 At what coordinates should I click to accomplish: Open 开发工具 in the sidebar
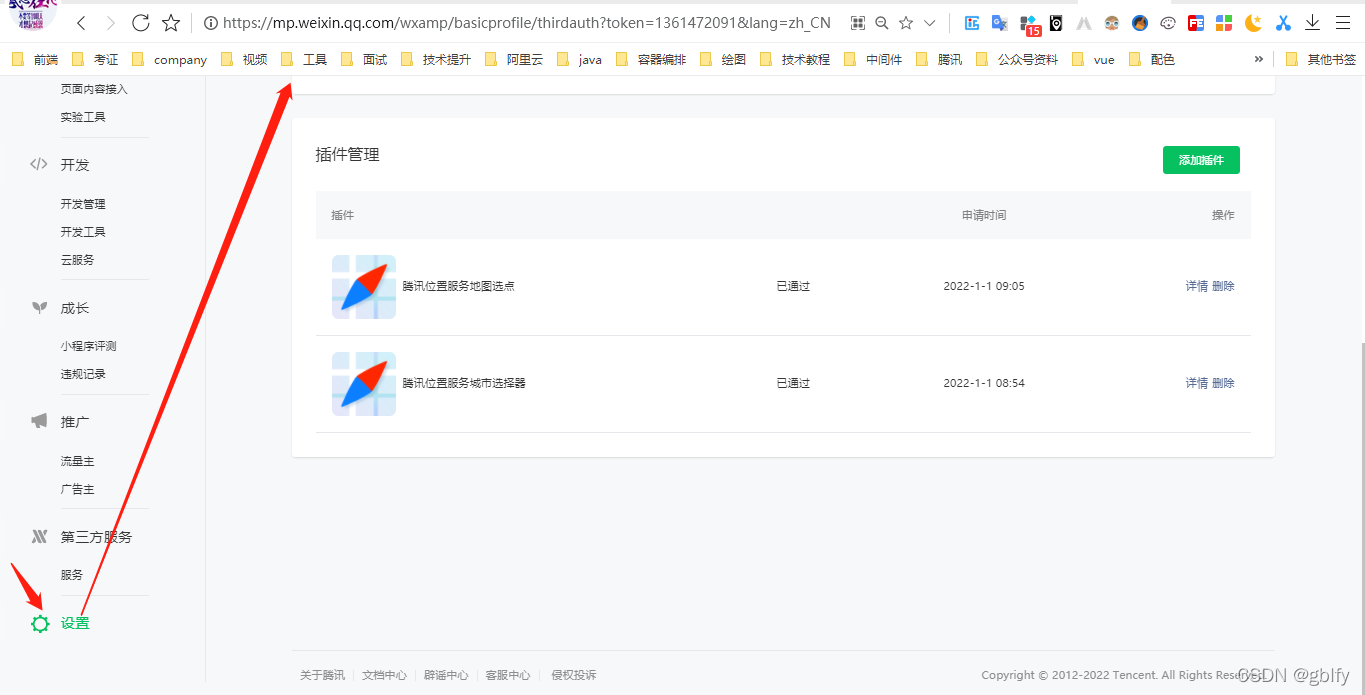click(x=83, y=232)
